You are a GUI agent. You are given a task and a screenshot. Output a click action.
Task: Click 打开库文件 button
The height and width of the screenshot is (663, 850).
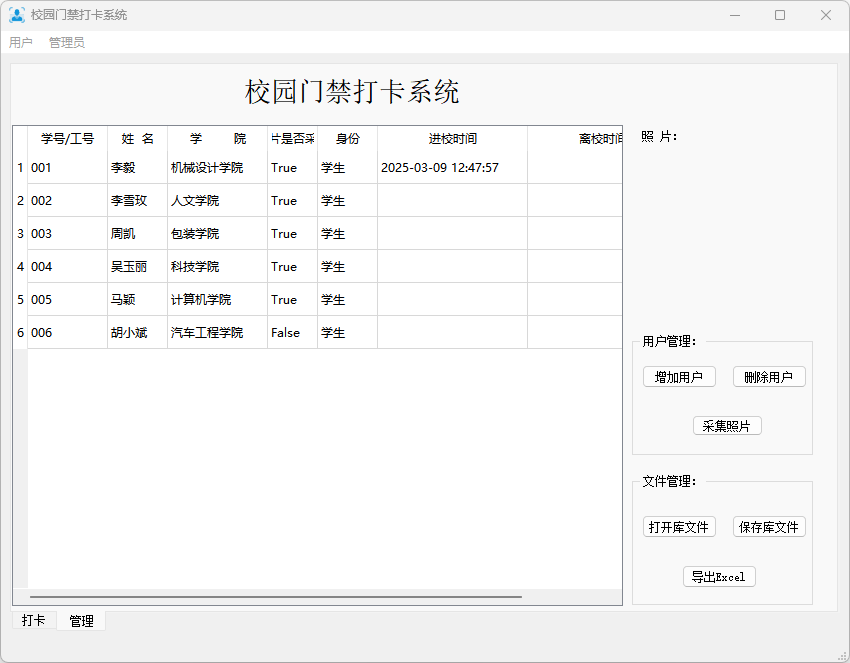coord(679,527)
